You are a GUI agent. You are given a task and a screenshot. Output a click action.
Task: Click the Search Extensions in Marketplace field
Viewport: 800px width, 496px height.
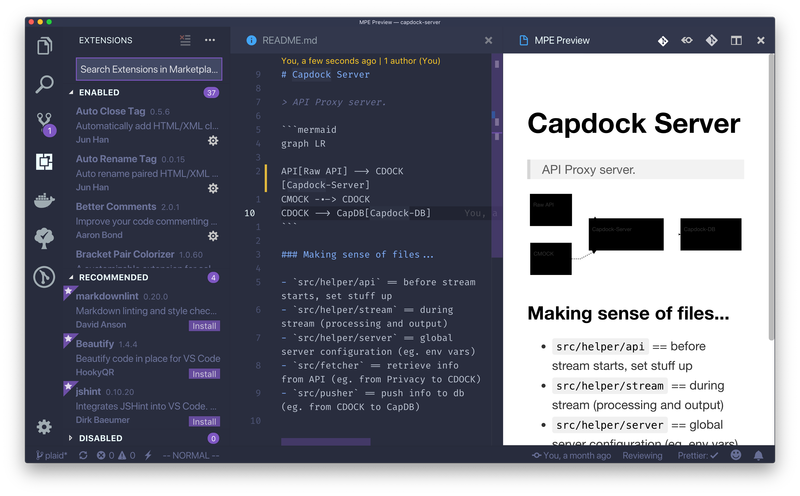pos(149,69)
